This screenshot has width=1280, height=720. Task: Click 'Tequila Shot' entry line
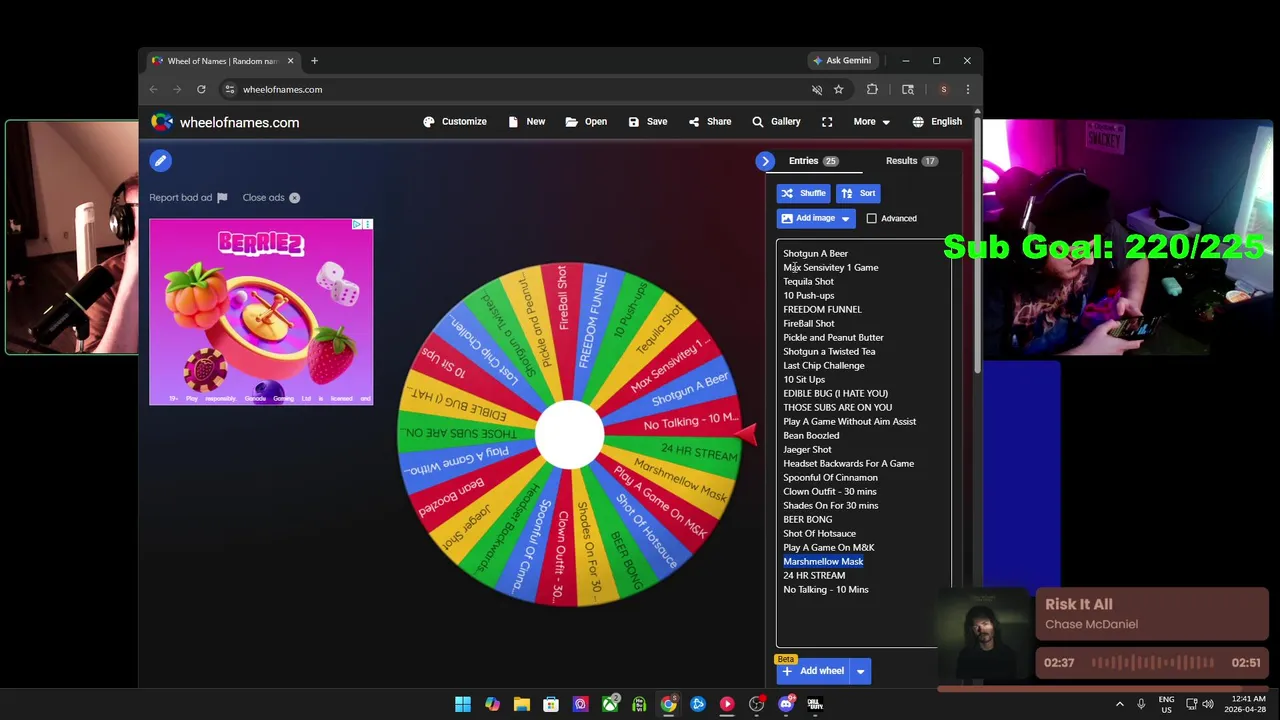[x=808, y=282]
